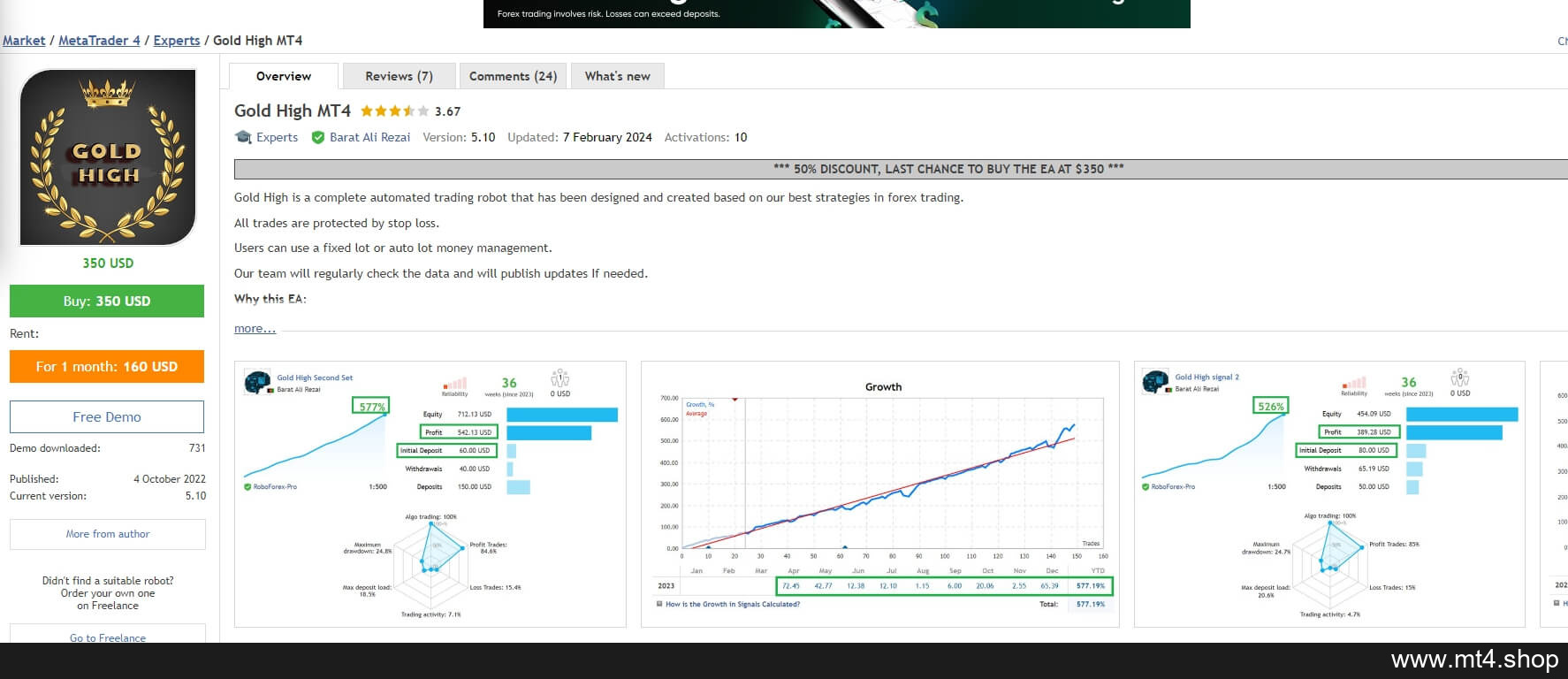The image size is (1568, 679).
Task: Download the Free Demo
Action: (x=107, y=416)
